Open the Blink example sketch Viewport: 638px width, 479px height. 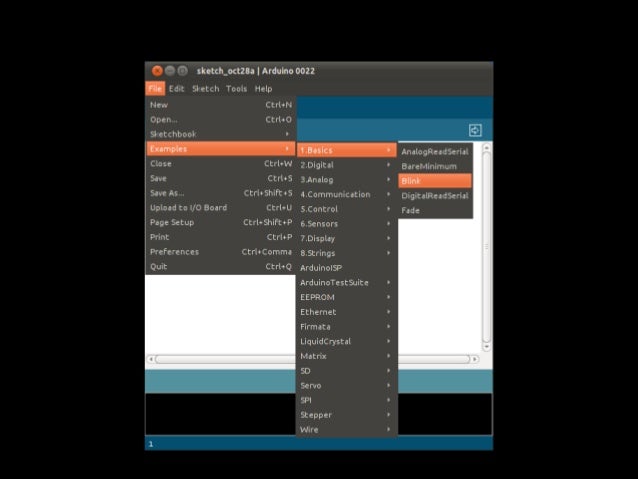pos(435,181)
